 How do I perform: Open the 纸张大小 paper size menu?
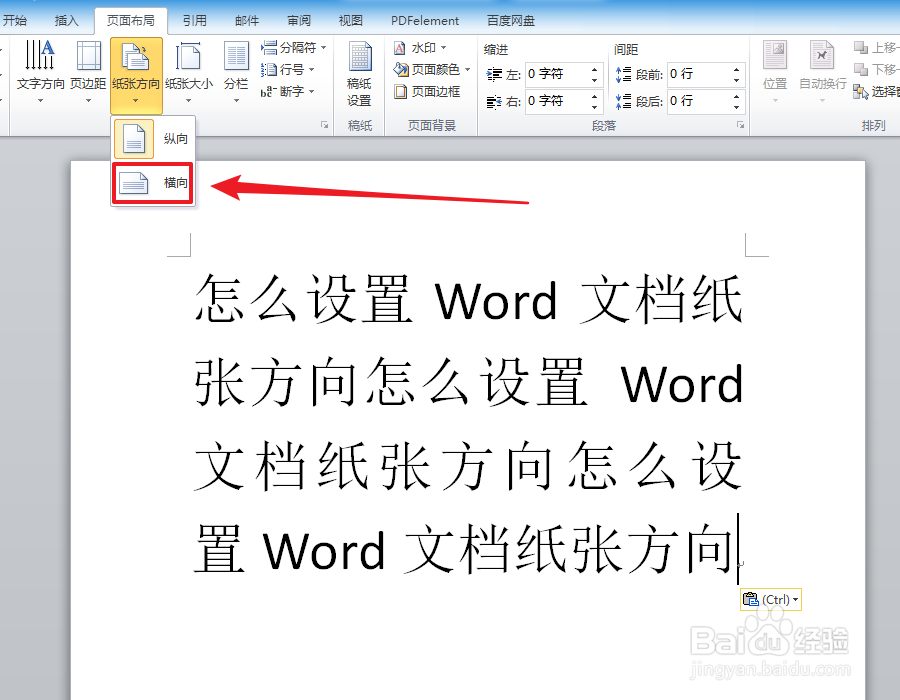[189, 71]
